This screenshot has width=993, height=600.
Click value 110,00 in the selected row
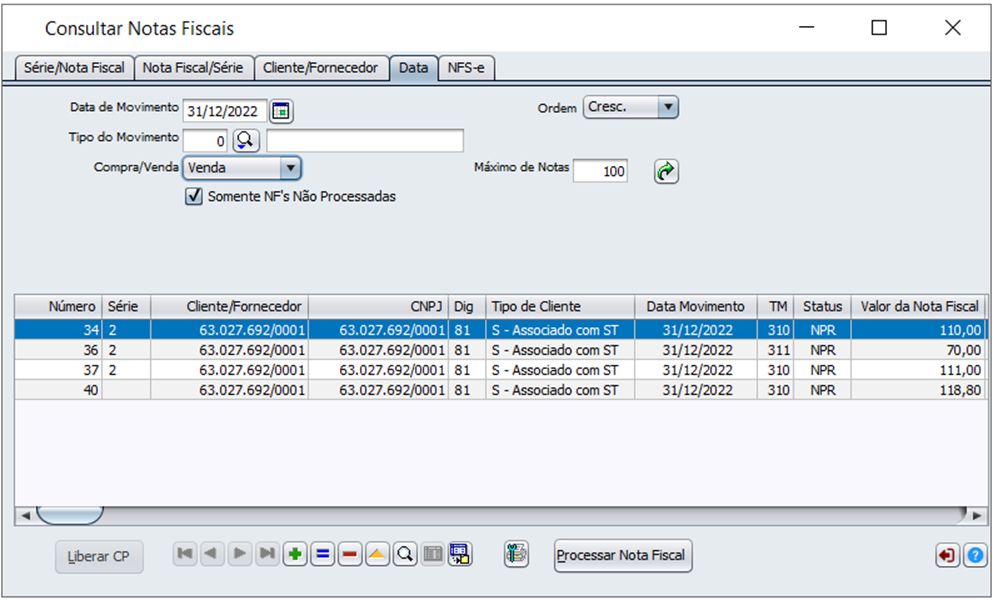(961, 330)
